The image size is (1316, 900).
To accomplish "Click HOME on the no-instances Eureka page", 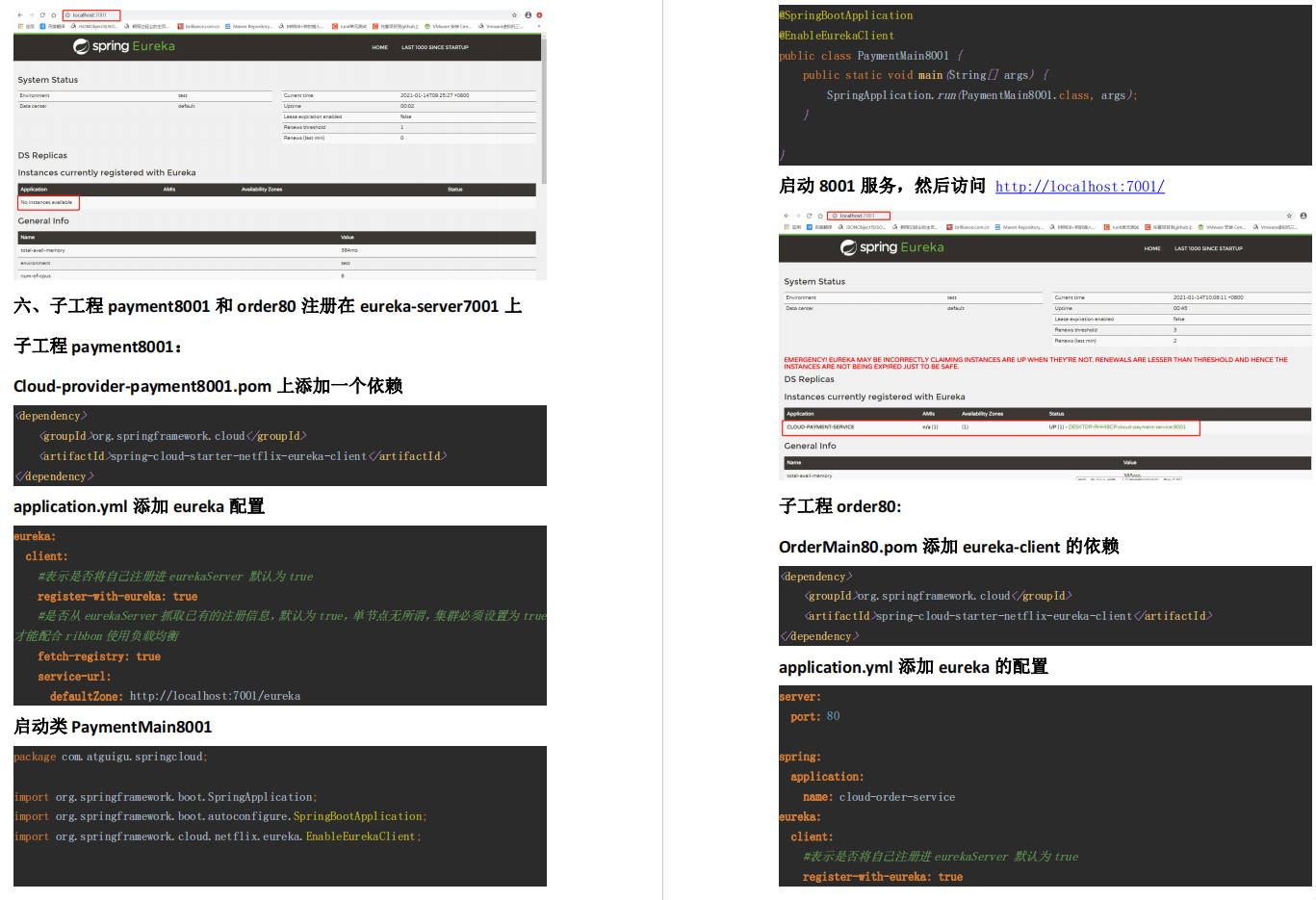I will (x=380, y=47).
